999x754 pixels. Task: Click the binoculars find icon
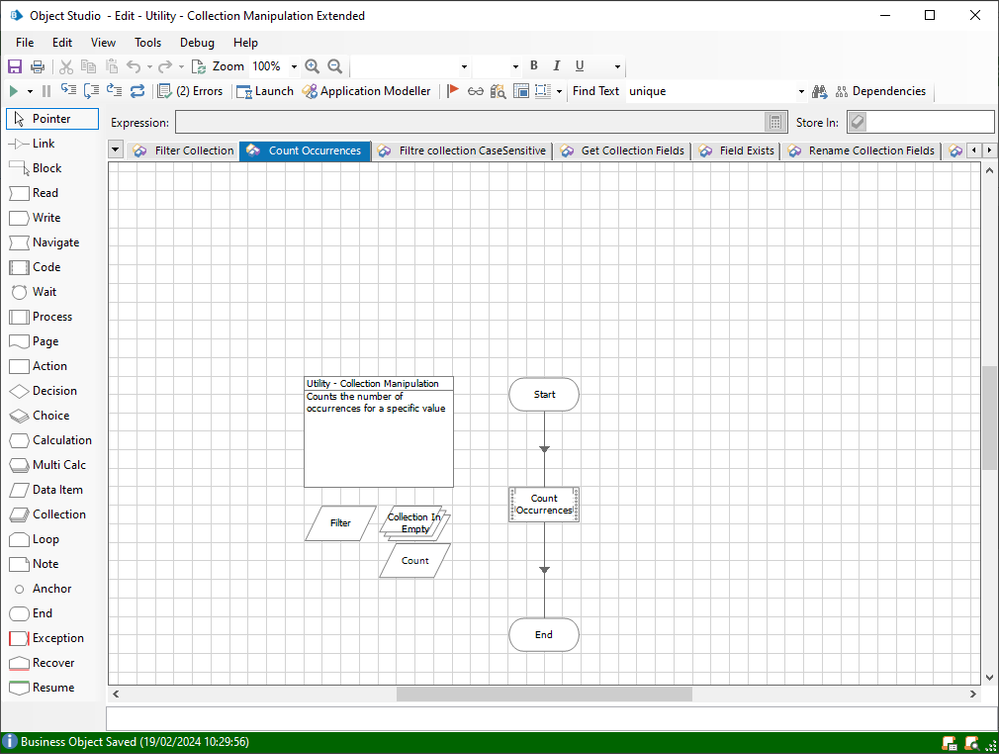(x=819, y=92)
